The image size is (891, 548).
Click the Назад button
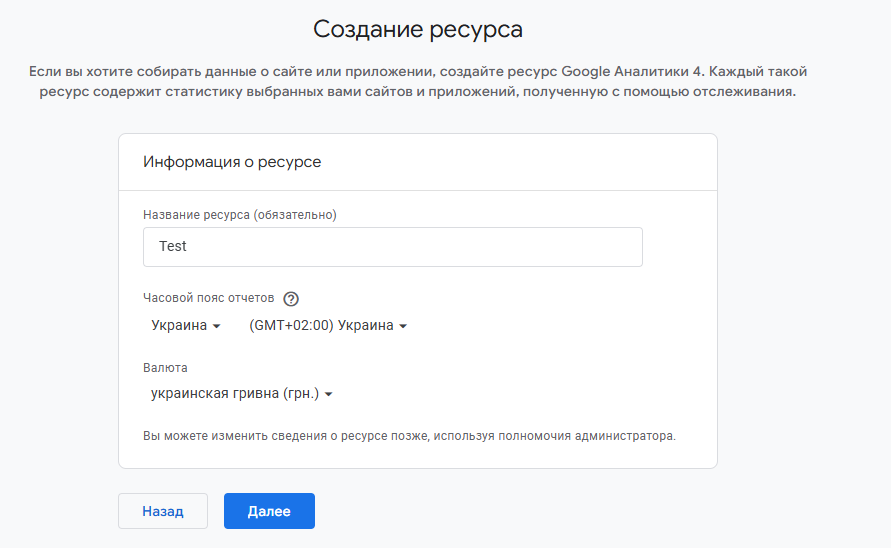pos(163,511)
